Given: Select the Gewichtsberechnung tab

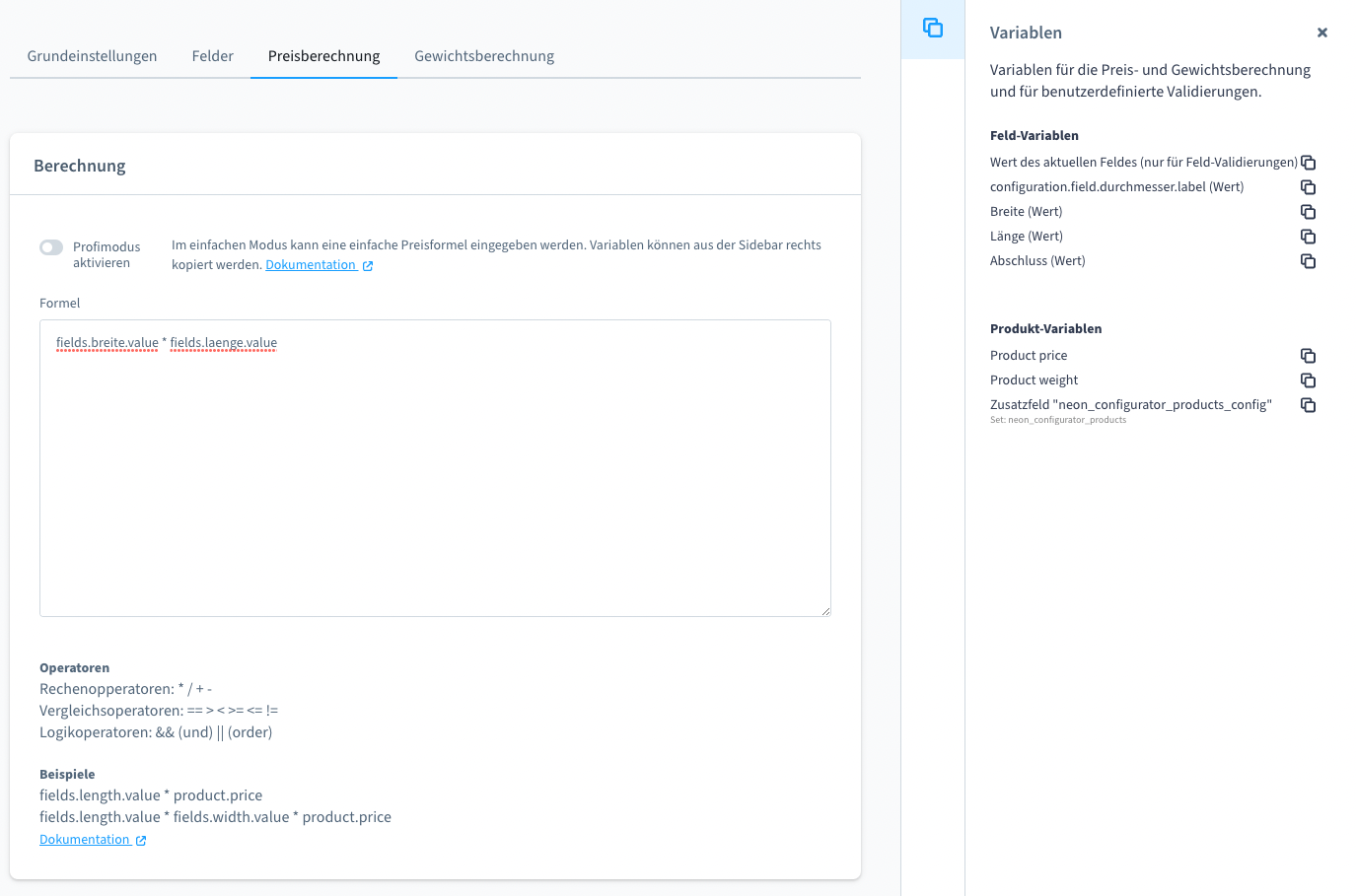Looking at the screenshot, I should [483, 56].
